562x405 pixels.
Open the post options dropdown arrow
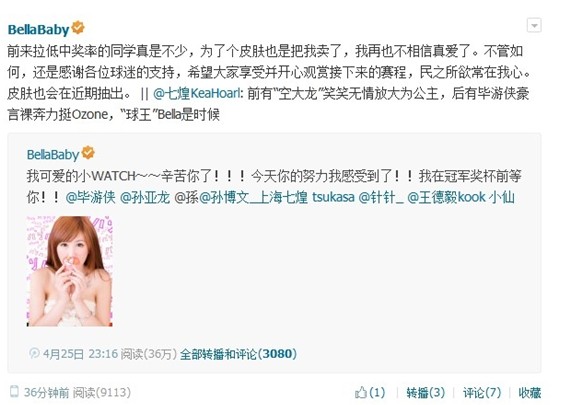(534, 25)
